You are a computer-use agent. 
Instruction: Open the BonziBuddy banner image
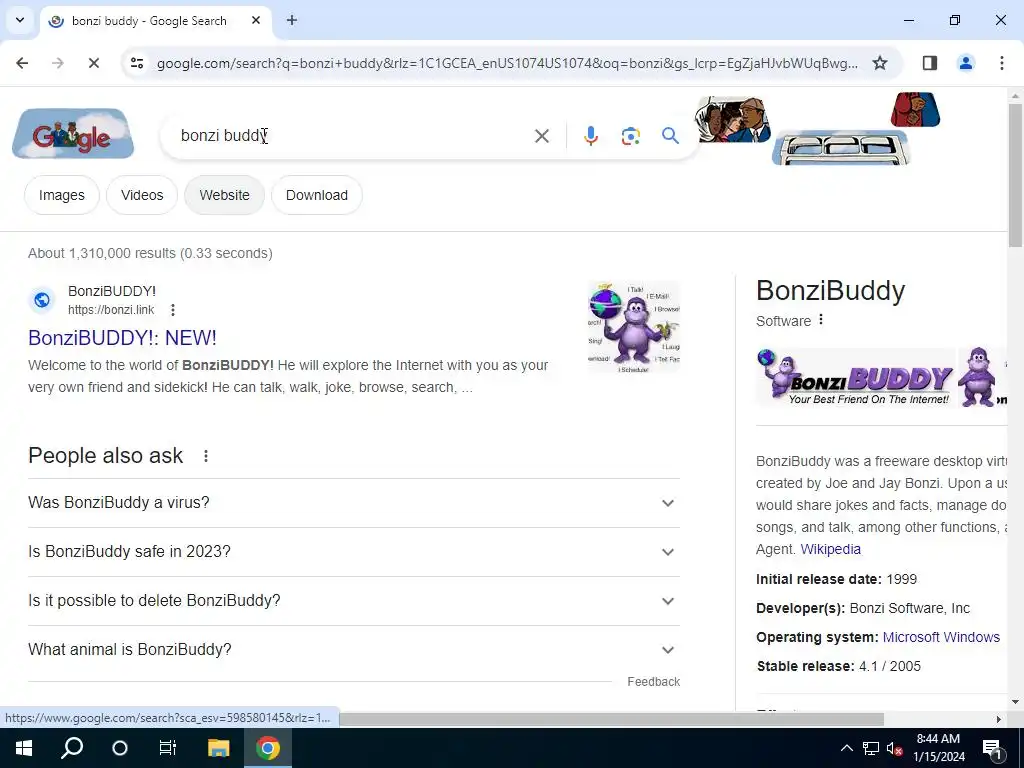point(856,378)
